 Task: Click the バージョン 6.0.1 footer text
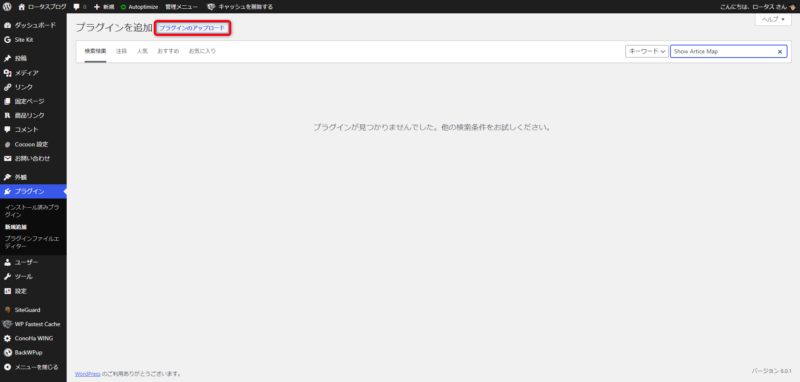pyautogui.click(x=772, y=371)
